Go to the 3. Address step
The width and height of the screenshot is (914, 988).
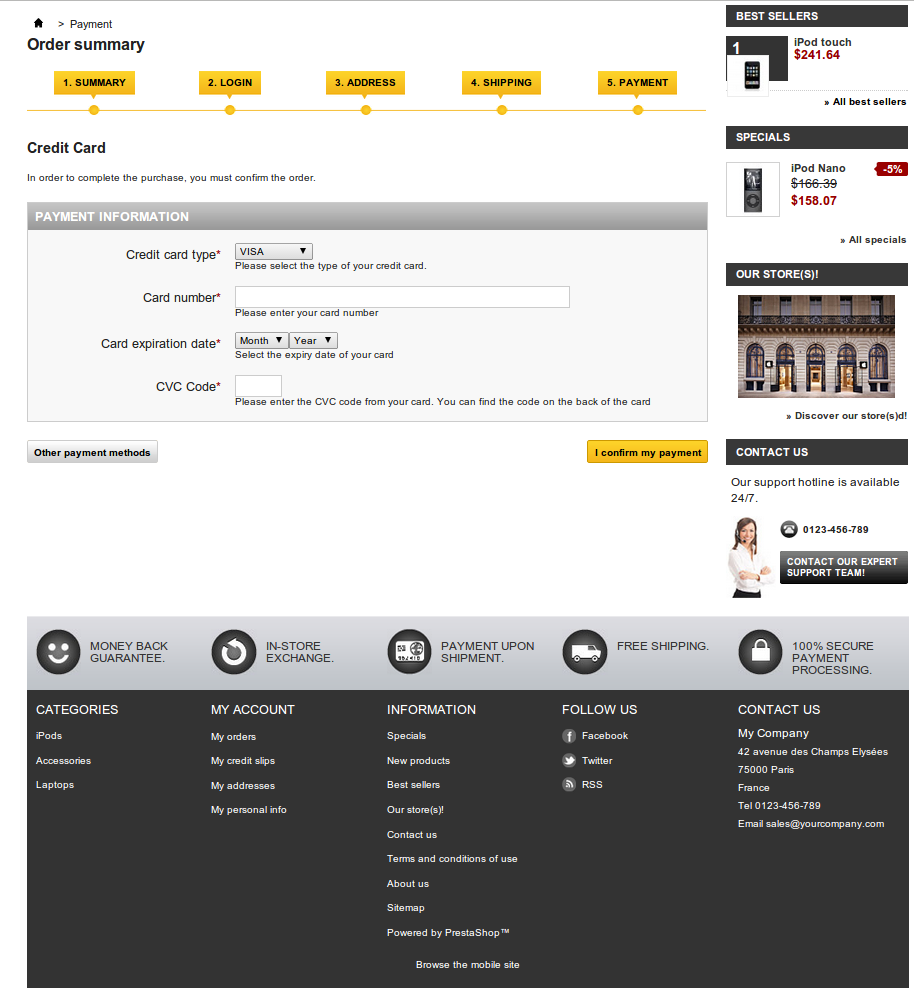point(365,83)
